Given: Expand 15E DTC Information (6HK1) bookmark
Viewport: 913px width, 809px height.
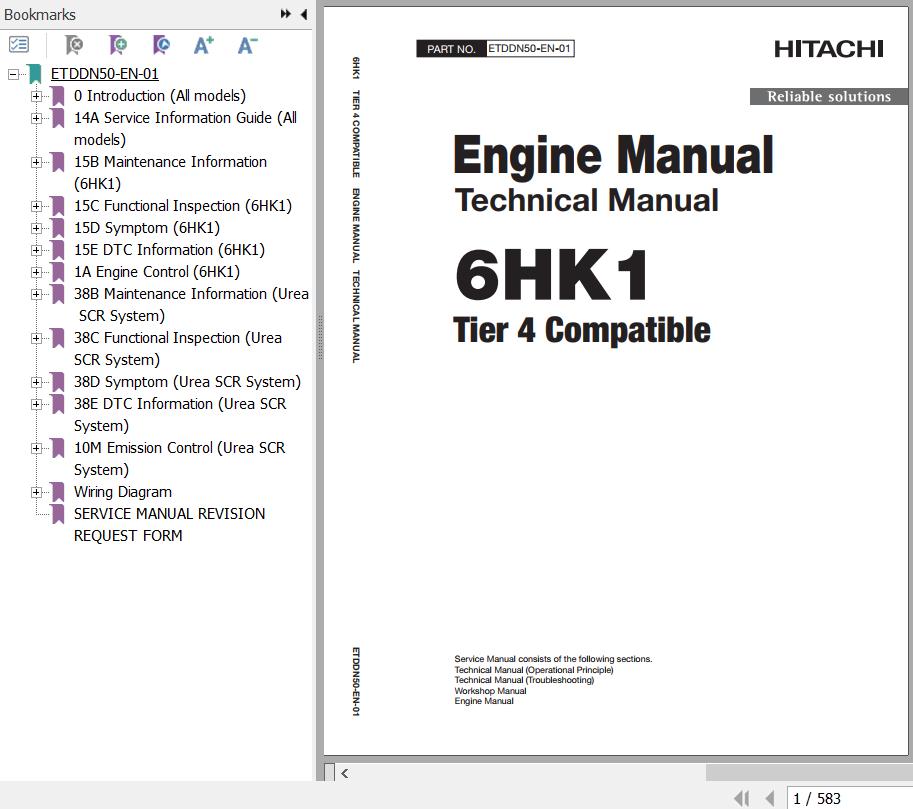Looking at the screenshot, I should (36, 250).
